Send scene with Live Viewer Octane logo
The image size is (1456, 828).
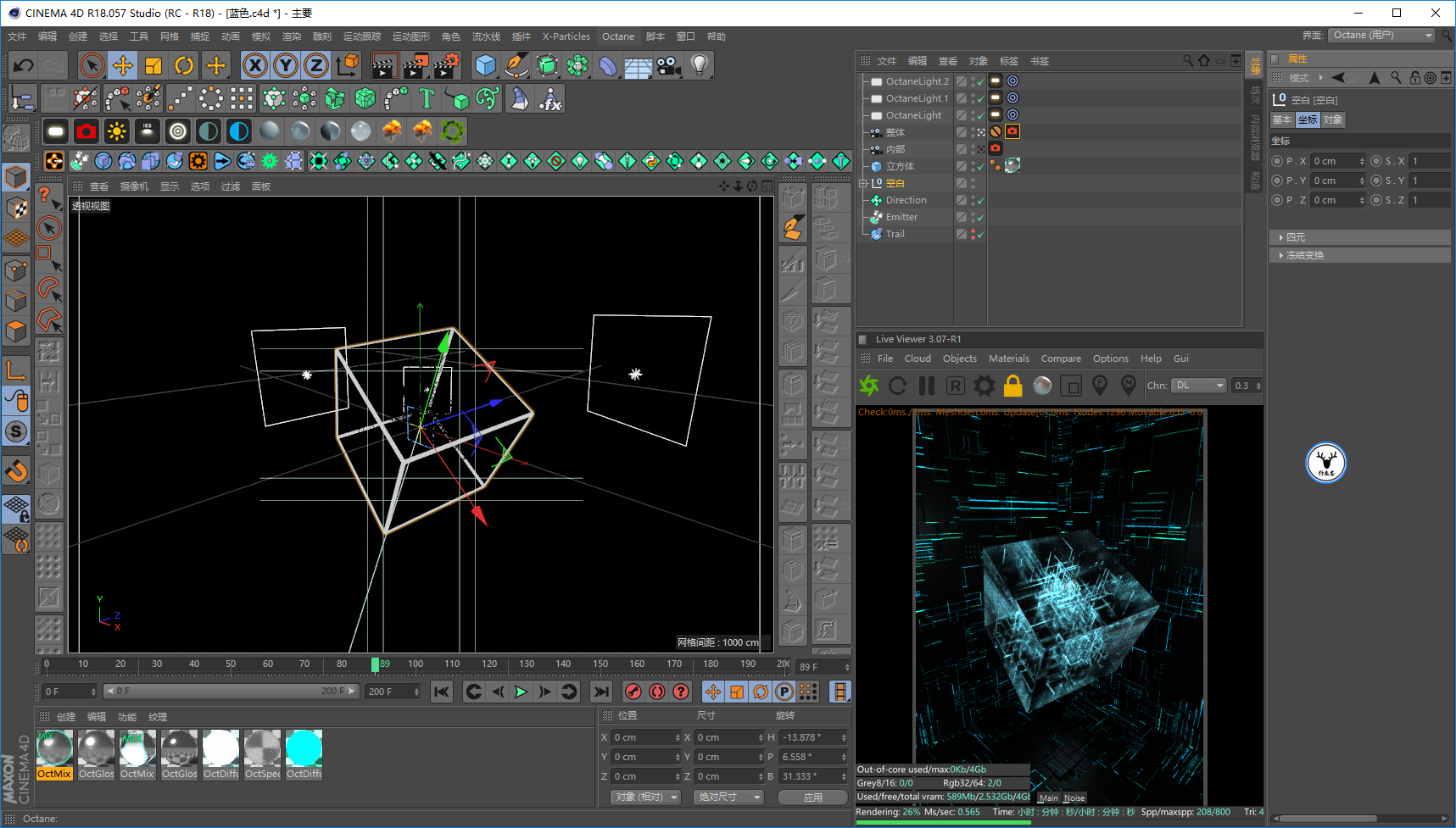tap(869, 386)
